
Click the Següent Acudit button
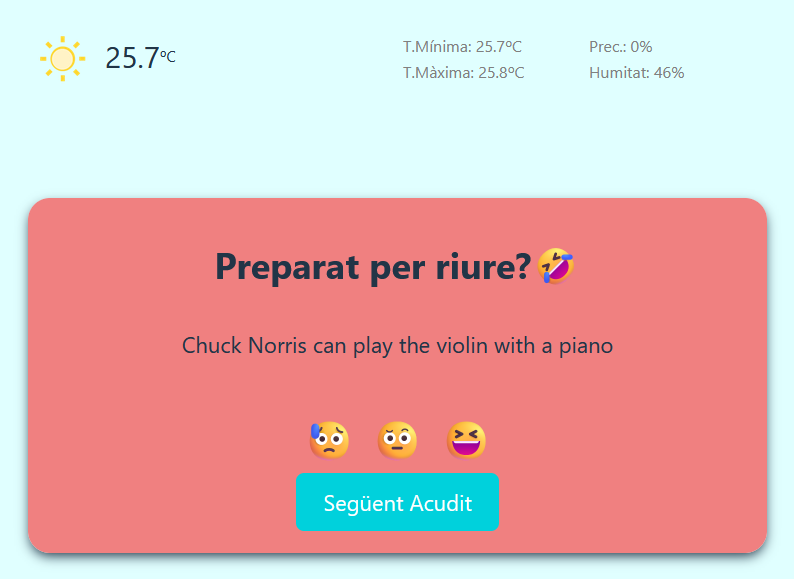coord(398,502)
